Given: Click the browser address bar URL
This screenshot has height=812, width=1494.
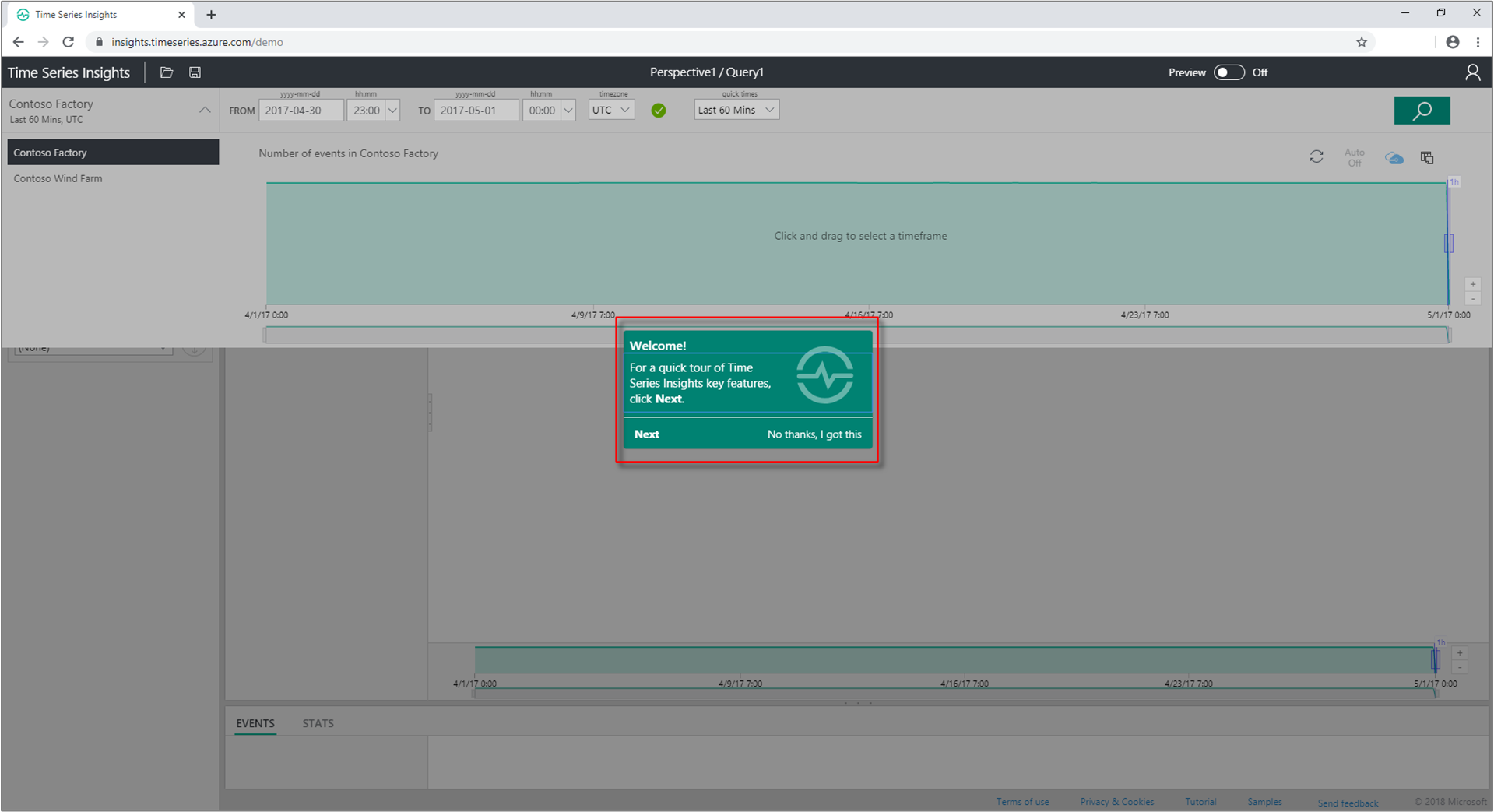Looking at the screenshot, I should click(x=197, y=42).
